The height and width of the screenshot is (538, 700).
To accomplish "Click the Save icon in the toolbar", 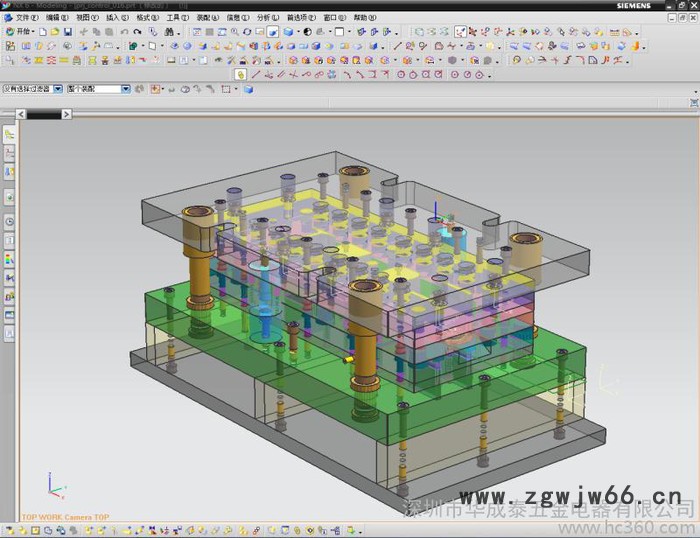I will (67, 32).
